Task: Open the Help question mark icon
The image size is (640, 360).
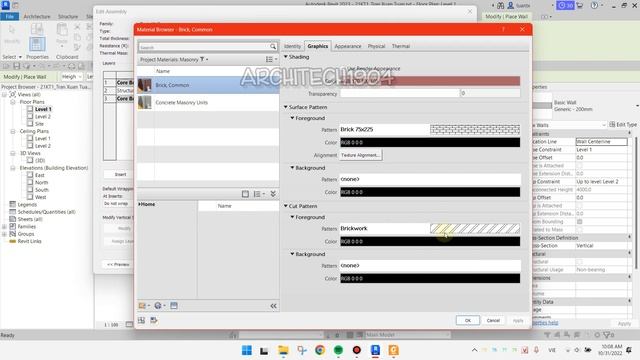Action: pos(594,6)
